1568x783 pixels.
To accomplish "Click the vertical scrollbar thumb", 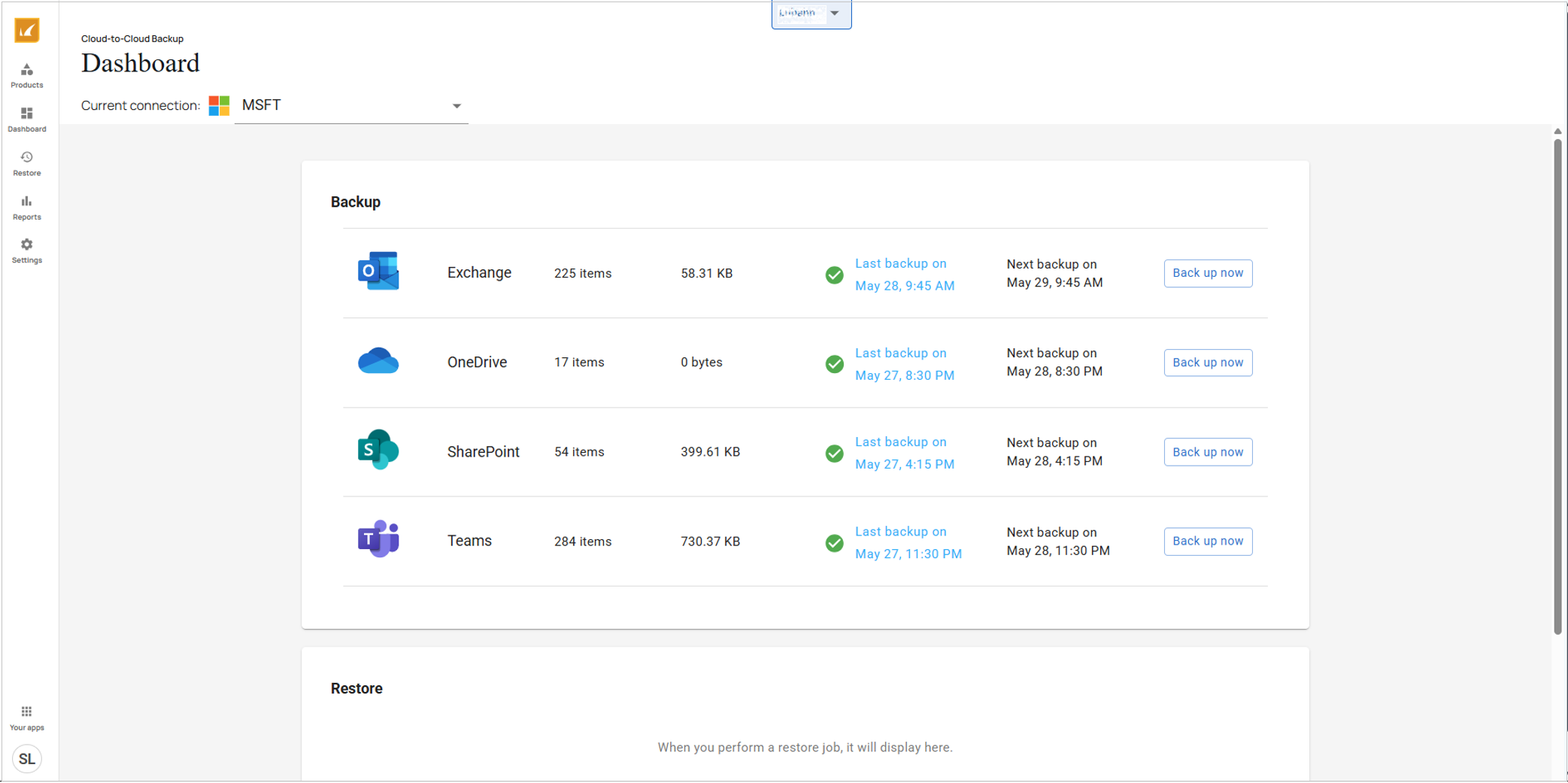I will (1557, 385).
